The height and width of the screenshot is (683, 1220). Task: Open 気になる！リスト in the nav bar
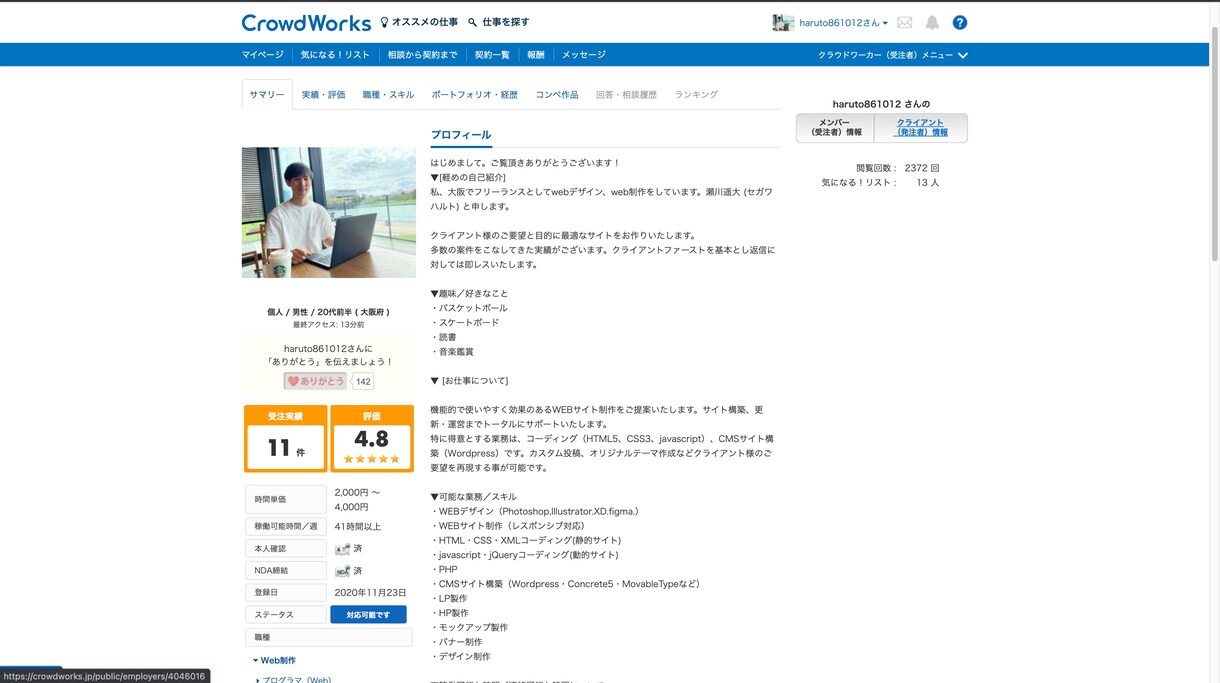335,55
